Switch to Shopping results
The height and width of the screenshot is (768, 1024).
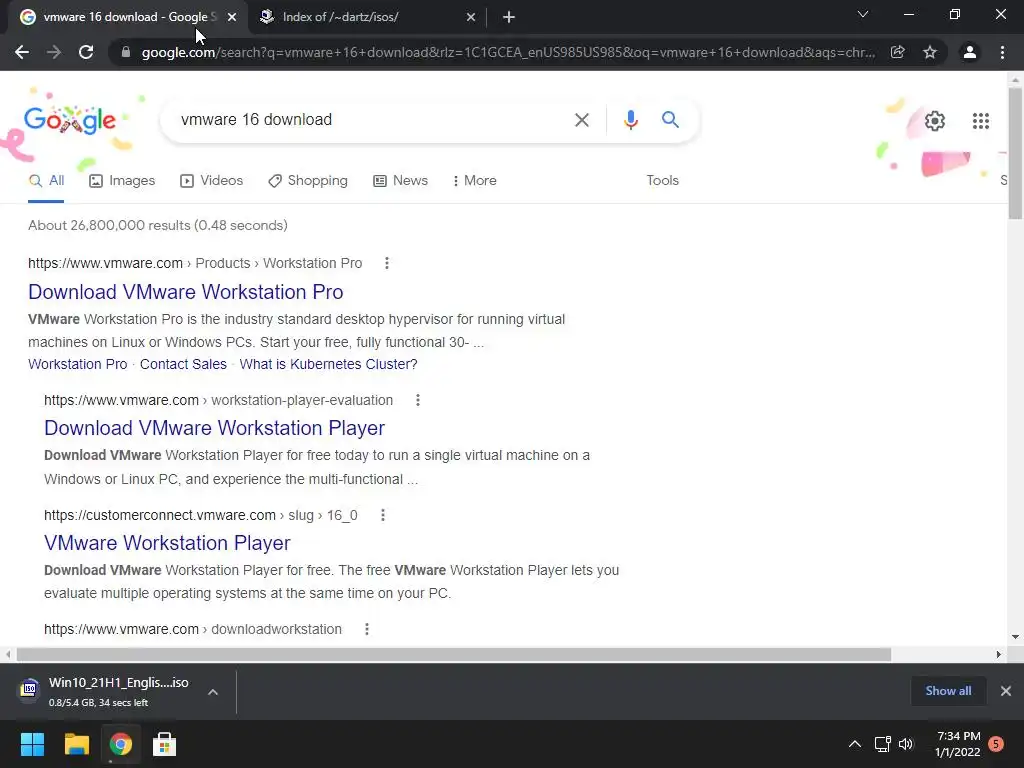click(x=308, y=181)
